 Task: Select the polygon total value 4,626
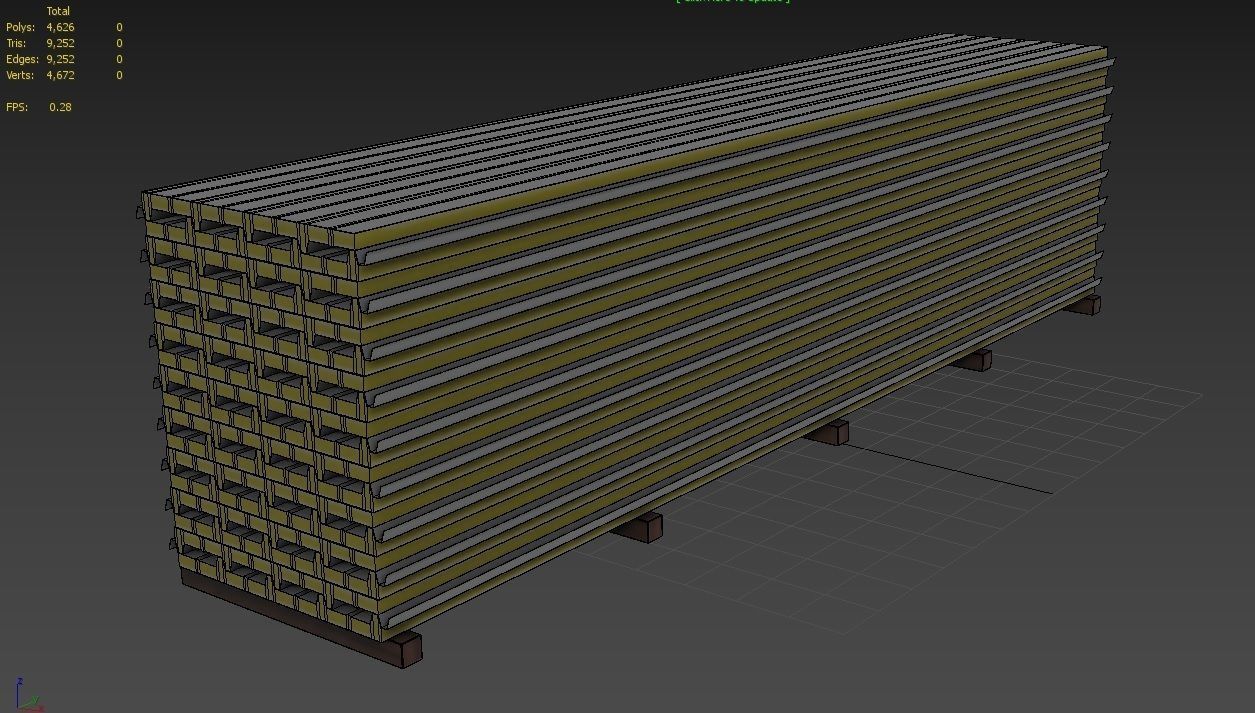click(x=60, y=27)
